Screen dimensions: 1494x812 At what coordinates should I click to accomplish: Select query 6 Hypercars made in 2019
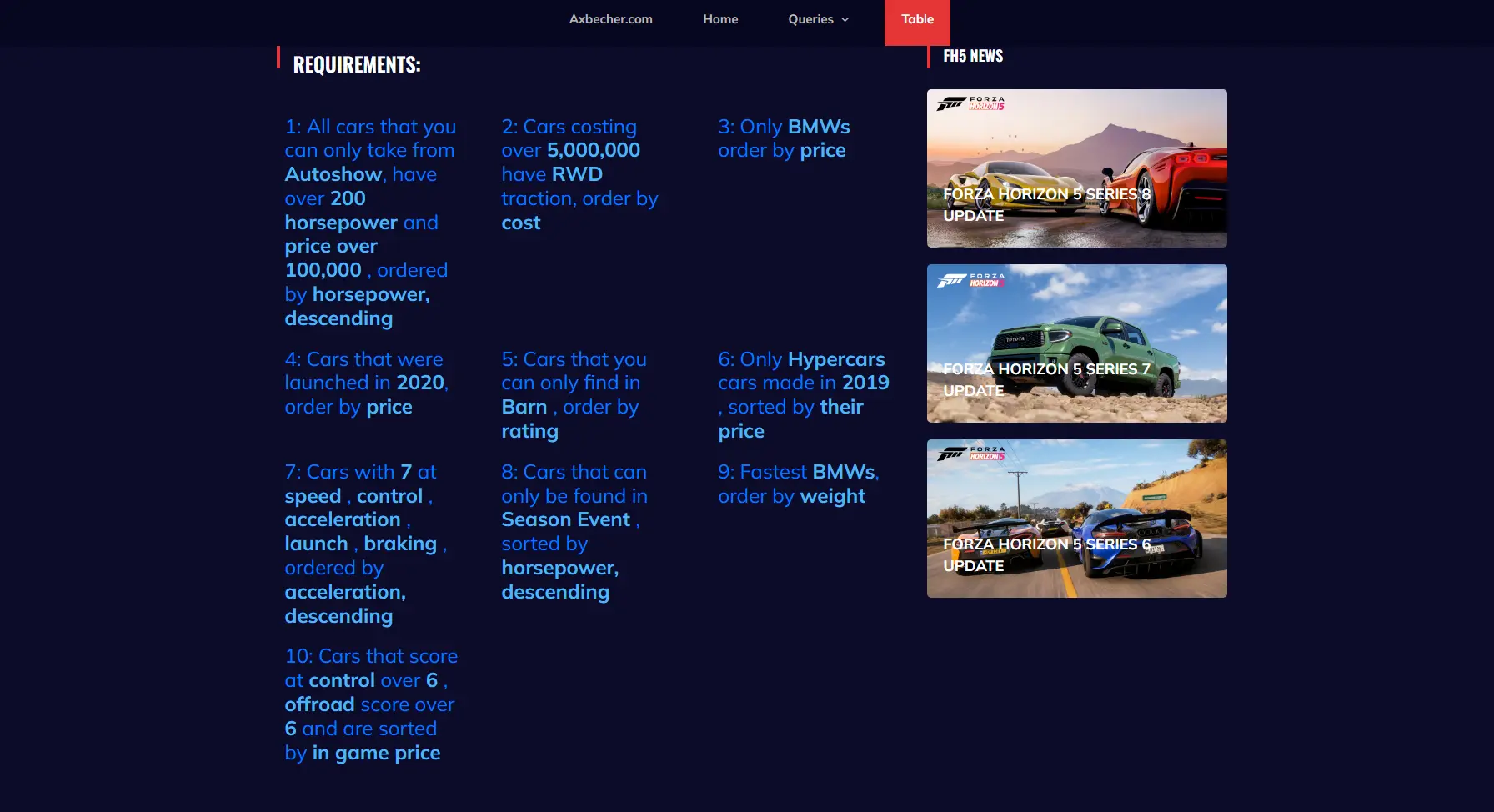803,394
